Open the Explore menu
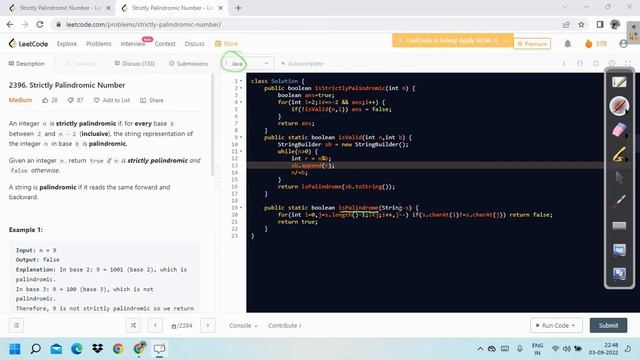Image resolution: width=640 pixels, height=360 pixels. pos(67,44)
